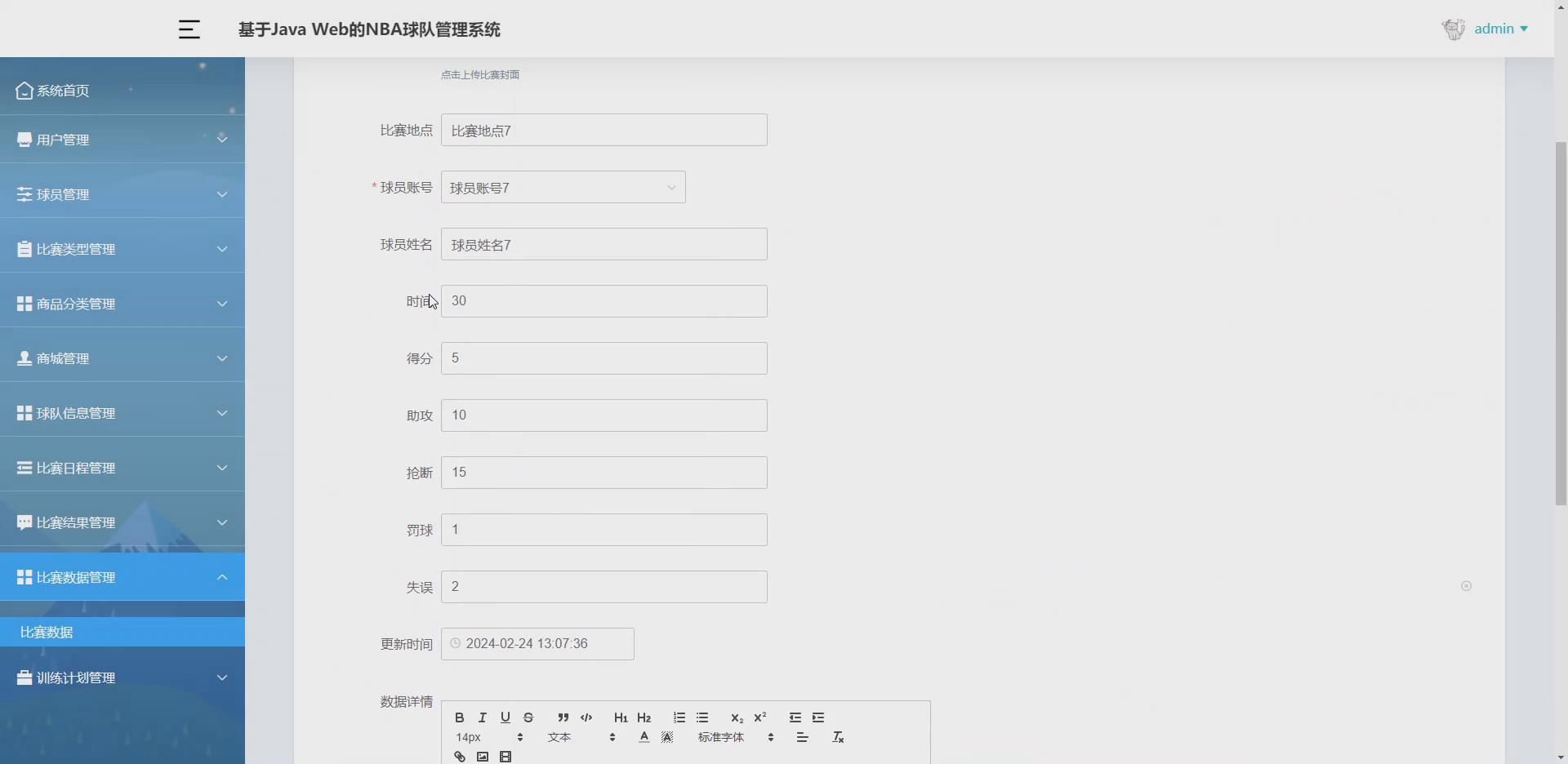
Task: Apply the H1 heading style
Action: click(621, 717)
